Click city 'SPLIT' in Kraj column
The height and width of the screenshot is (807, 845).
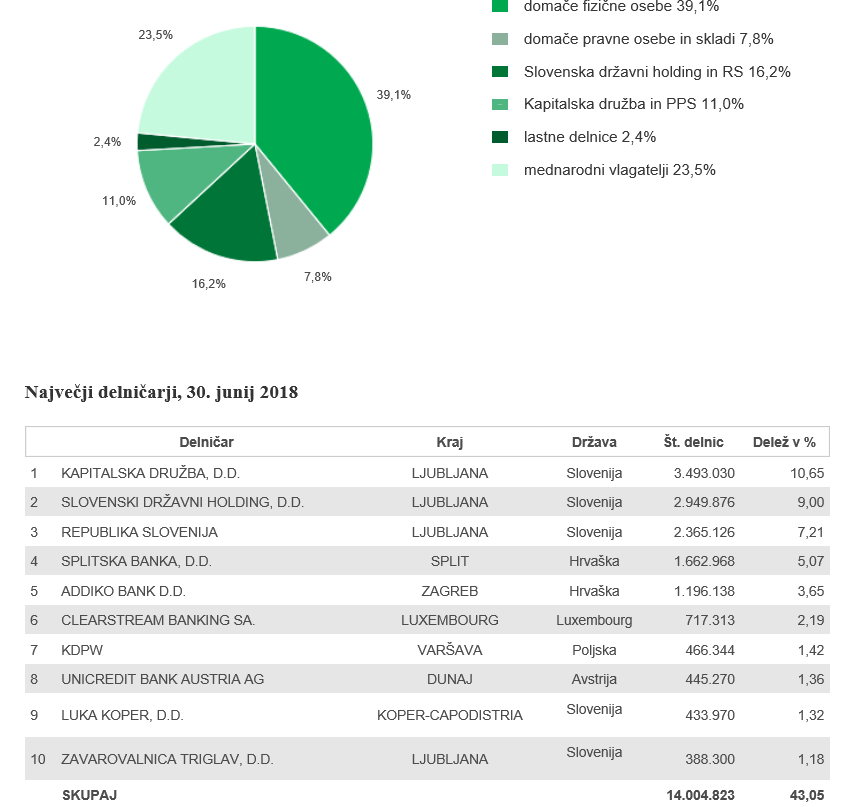tap(449, 562)
